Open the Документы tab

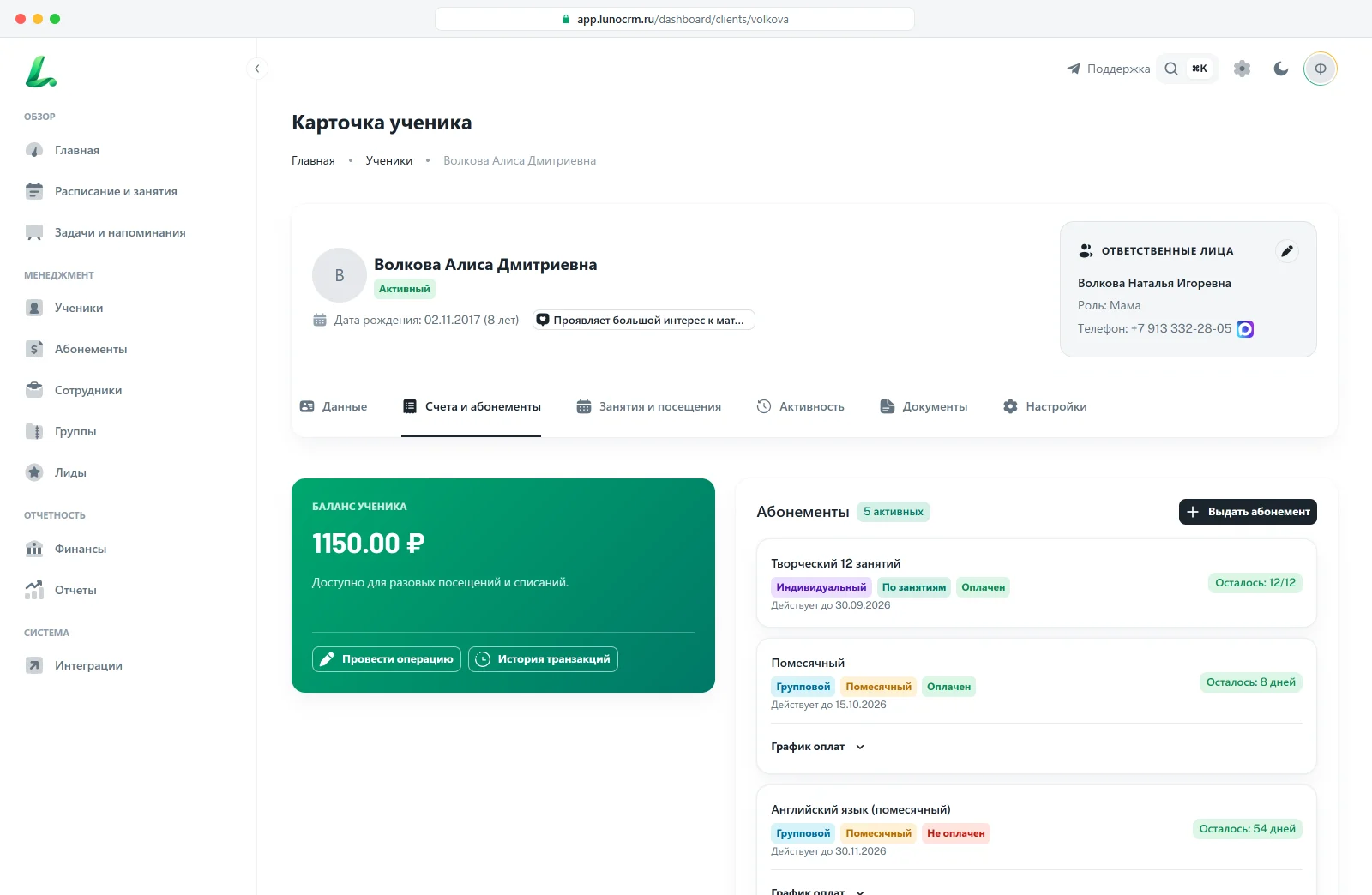[x=924, y=406]
